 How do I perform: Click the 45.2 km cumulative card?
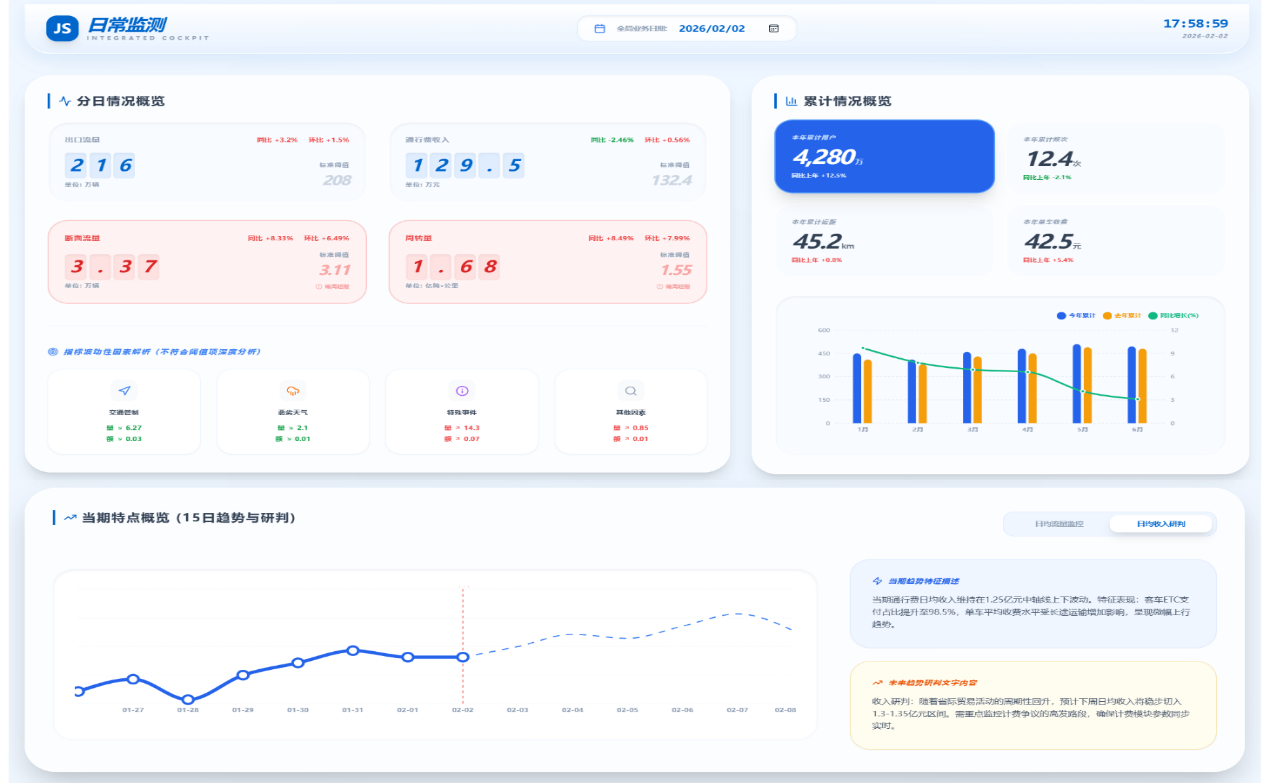pos(884,241)
